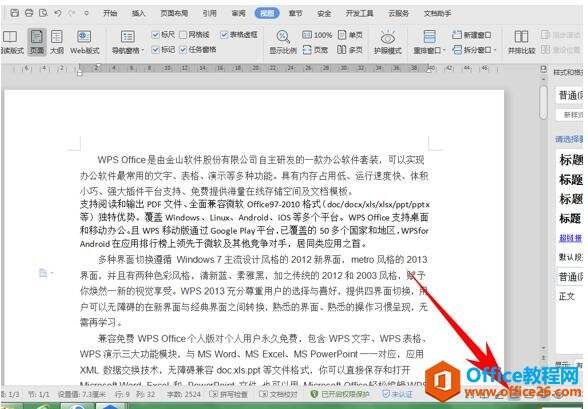Viewport: 588px width, 409px height.
Task: Open the 页面布局 Page Layout tab
Action: point(174,13)
